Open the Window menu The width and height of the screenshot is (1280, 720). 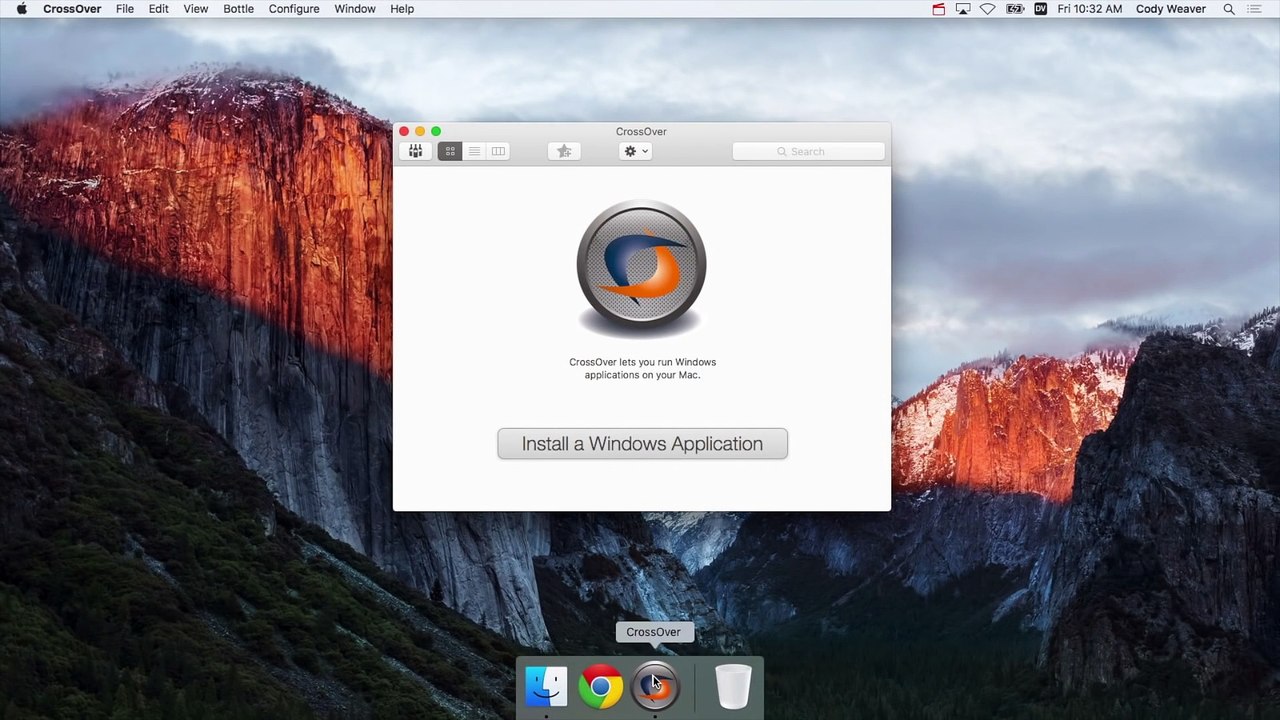pyautogui.click(x=355, y=9)
